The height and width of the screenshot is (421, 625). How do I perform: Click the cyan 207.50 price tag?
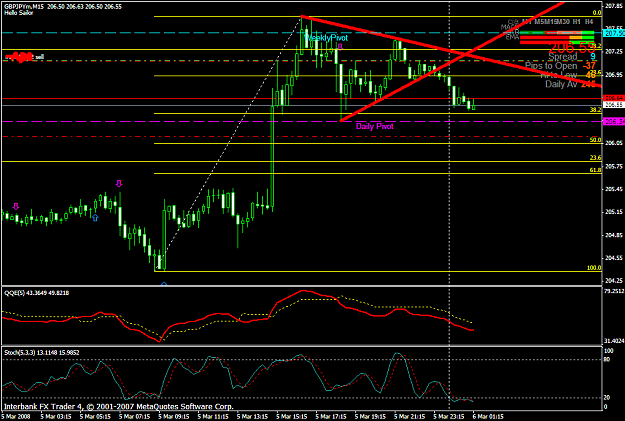tap(614, 33)
